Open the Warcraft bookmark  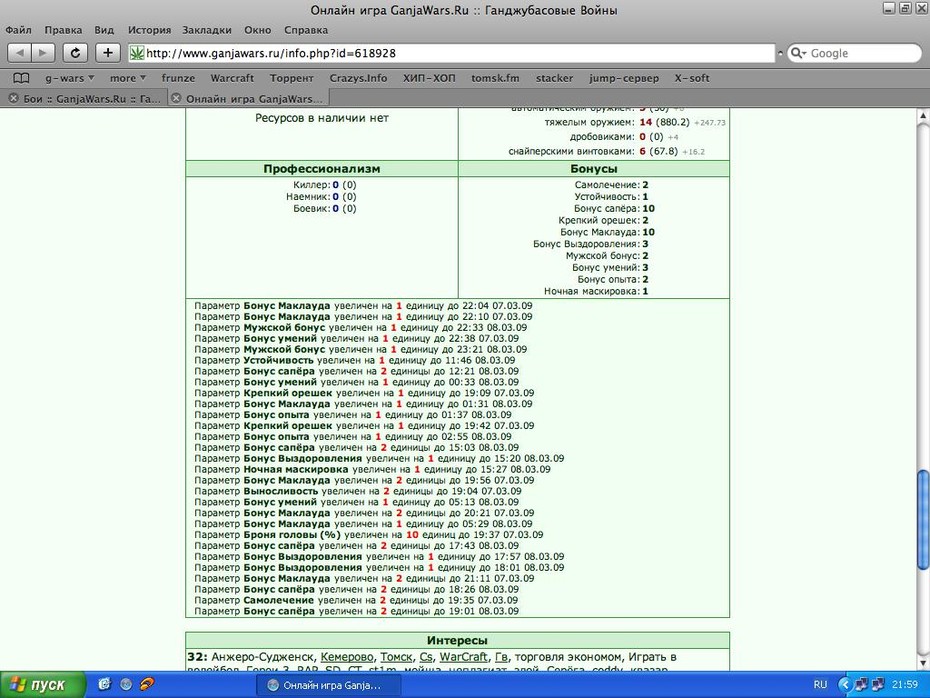(x=232, y=78)
